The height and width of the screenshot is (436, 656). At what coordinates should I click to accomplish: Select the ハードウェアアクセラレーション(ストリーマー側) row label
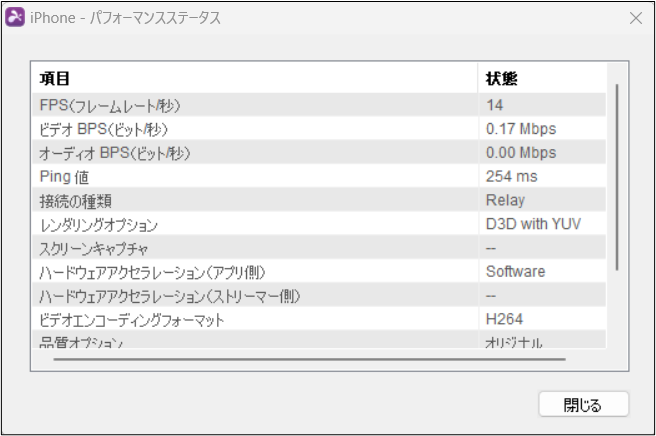[170, 297]
